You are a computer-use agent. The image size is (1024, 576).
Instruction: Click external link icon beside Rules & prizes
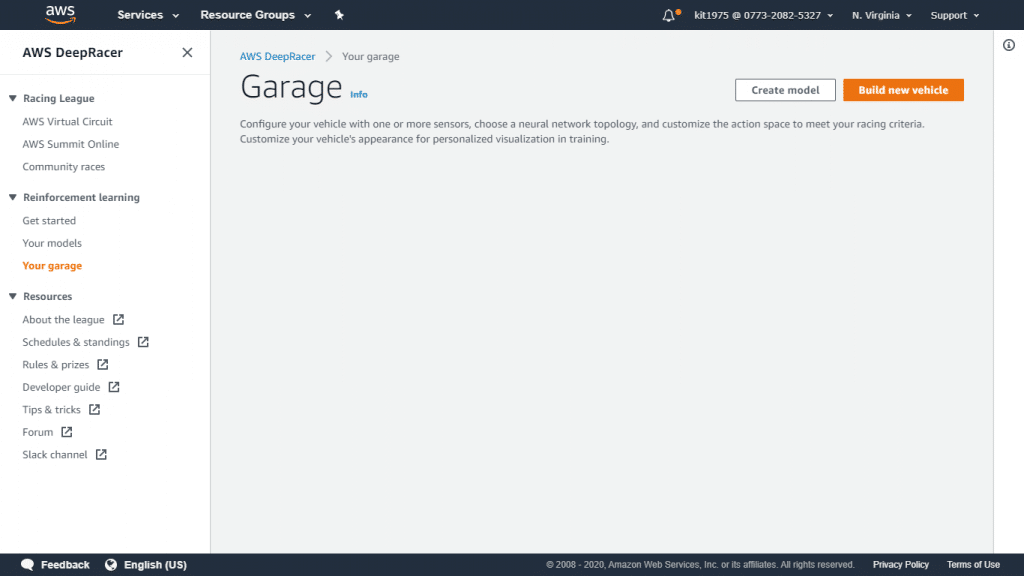[103, 364]
